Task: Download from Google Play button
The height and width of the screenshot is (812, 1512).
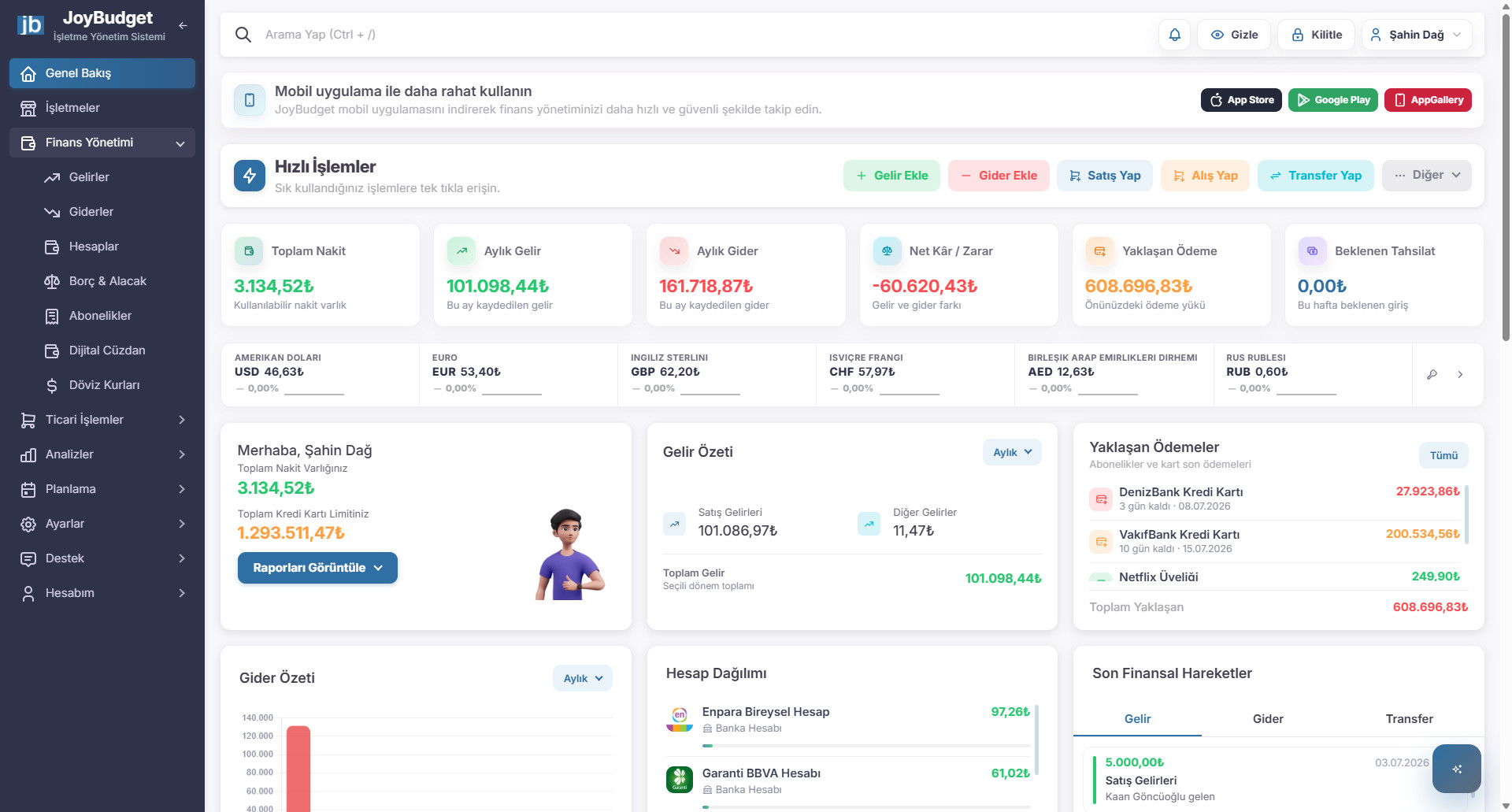Action: (x=1333, y=100)
